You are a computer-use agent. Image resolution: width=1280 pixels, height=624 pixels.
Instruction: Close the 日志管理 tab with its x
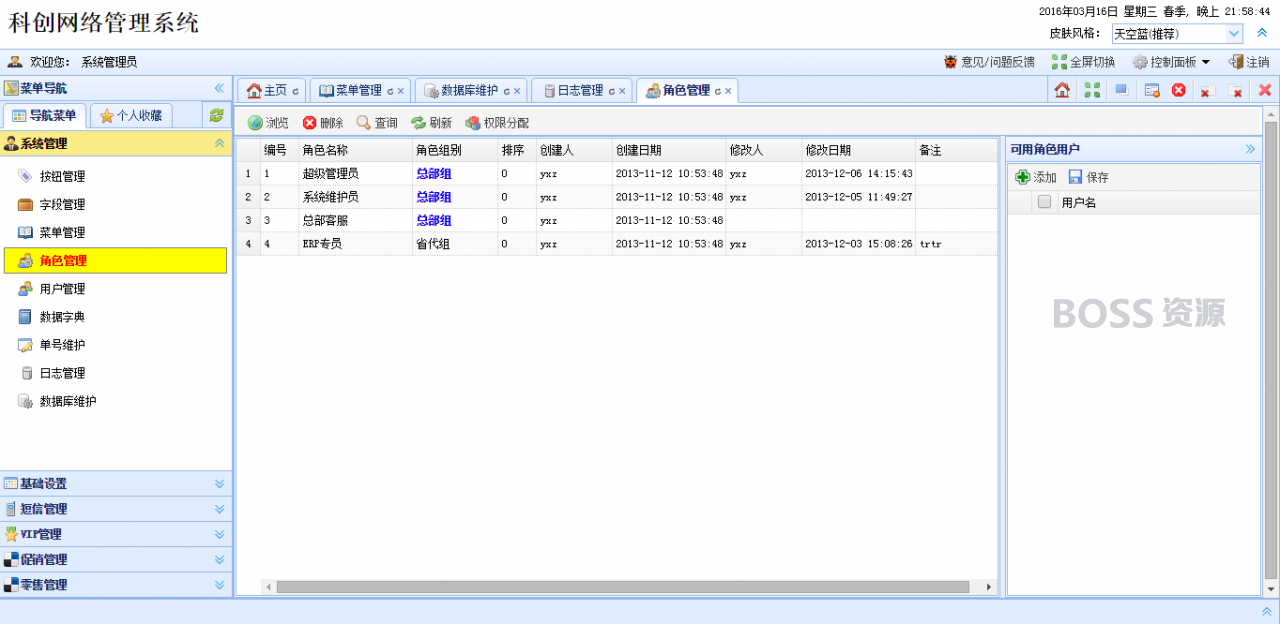[622, 91]
